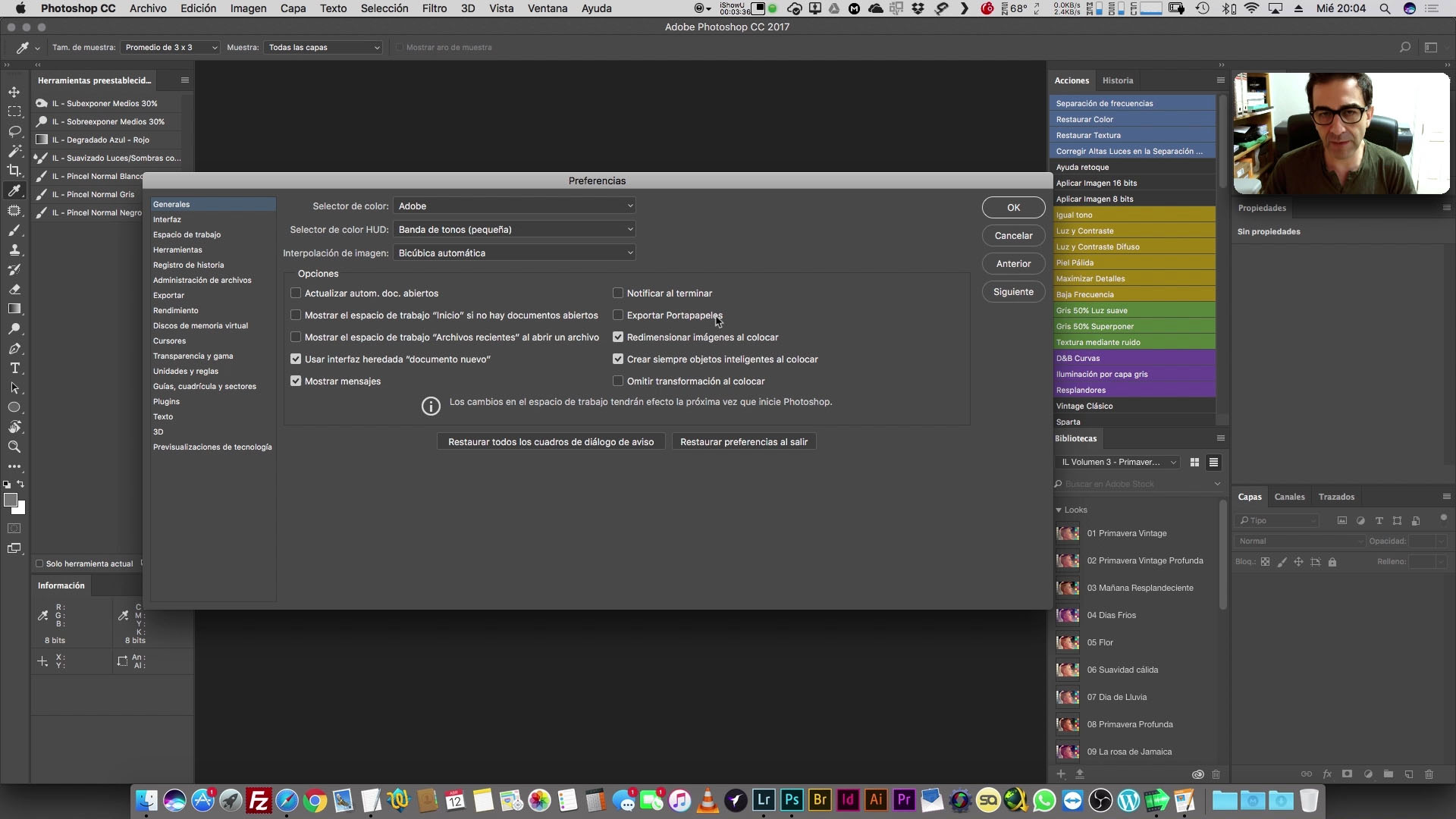Click Restaurar preferencias al salir
Image resolution: width=1456 pixels, height=819 pixels.
(x=743, y=441)
